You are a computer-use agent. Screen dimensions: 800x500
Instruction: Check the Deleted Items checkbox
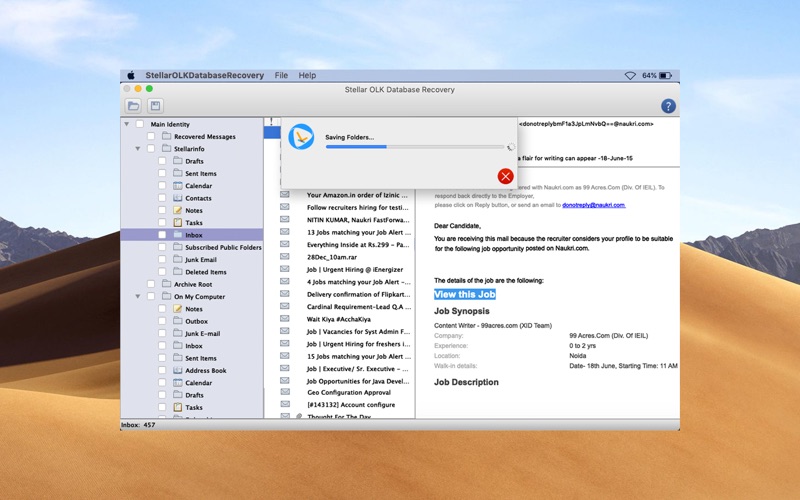point(162,272)
